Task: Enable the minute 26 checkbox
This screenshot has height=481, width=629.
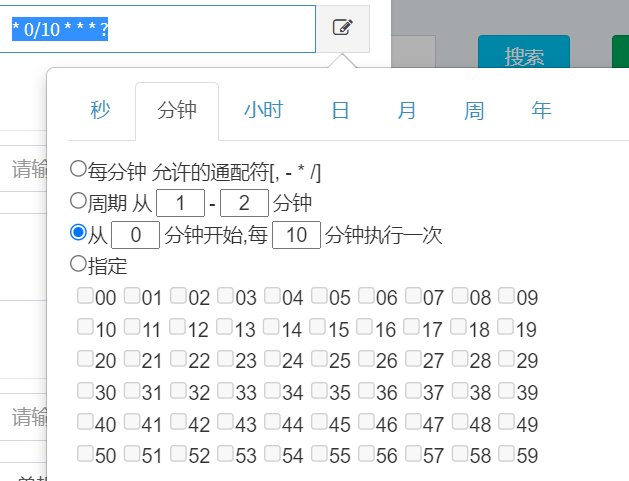Action: point(366,359)
